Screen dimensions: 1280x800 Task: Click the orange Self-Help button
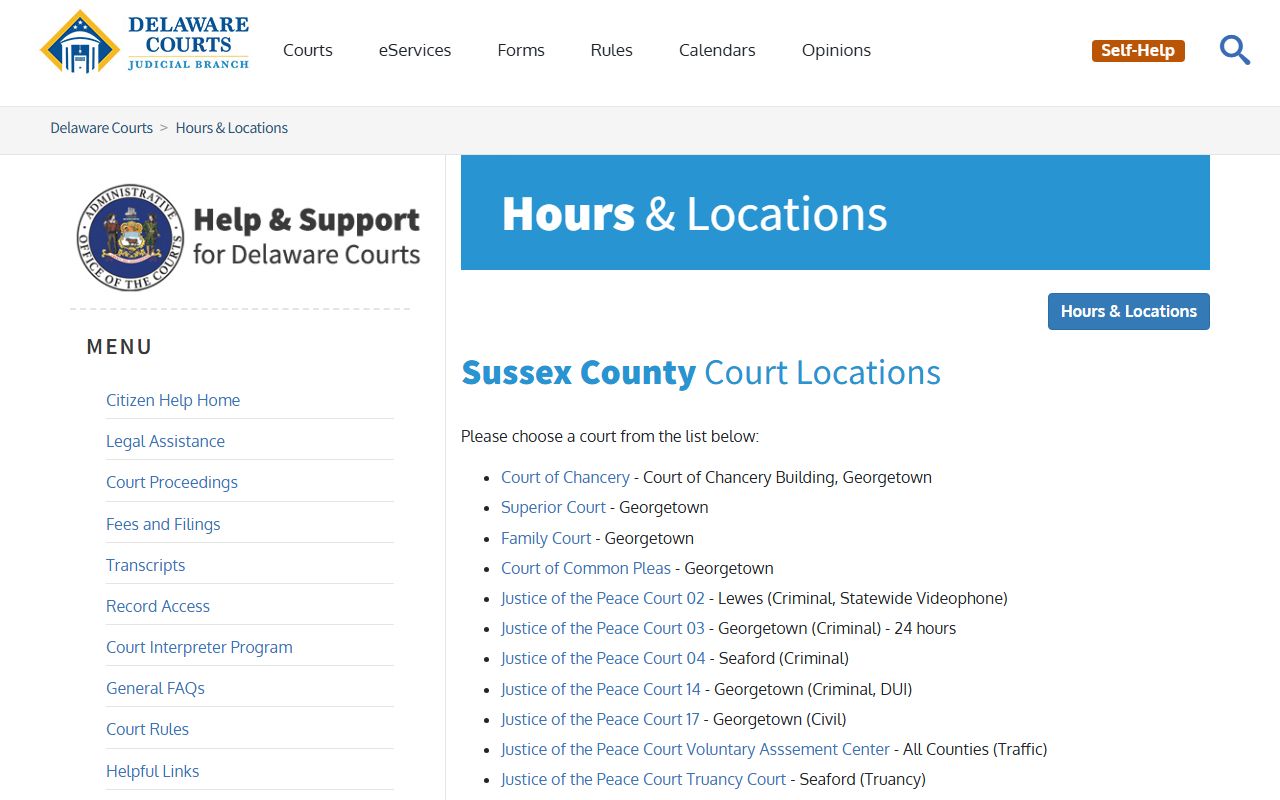tap(1138, 50)
